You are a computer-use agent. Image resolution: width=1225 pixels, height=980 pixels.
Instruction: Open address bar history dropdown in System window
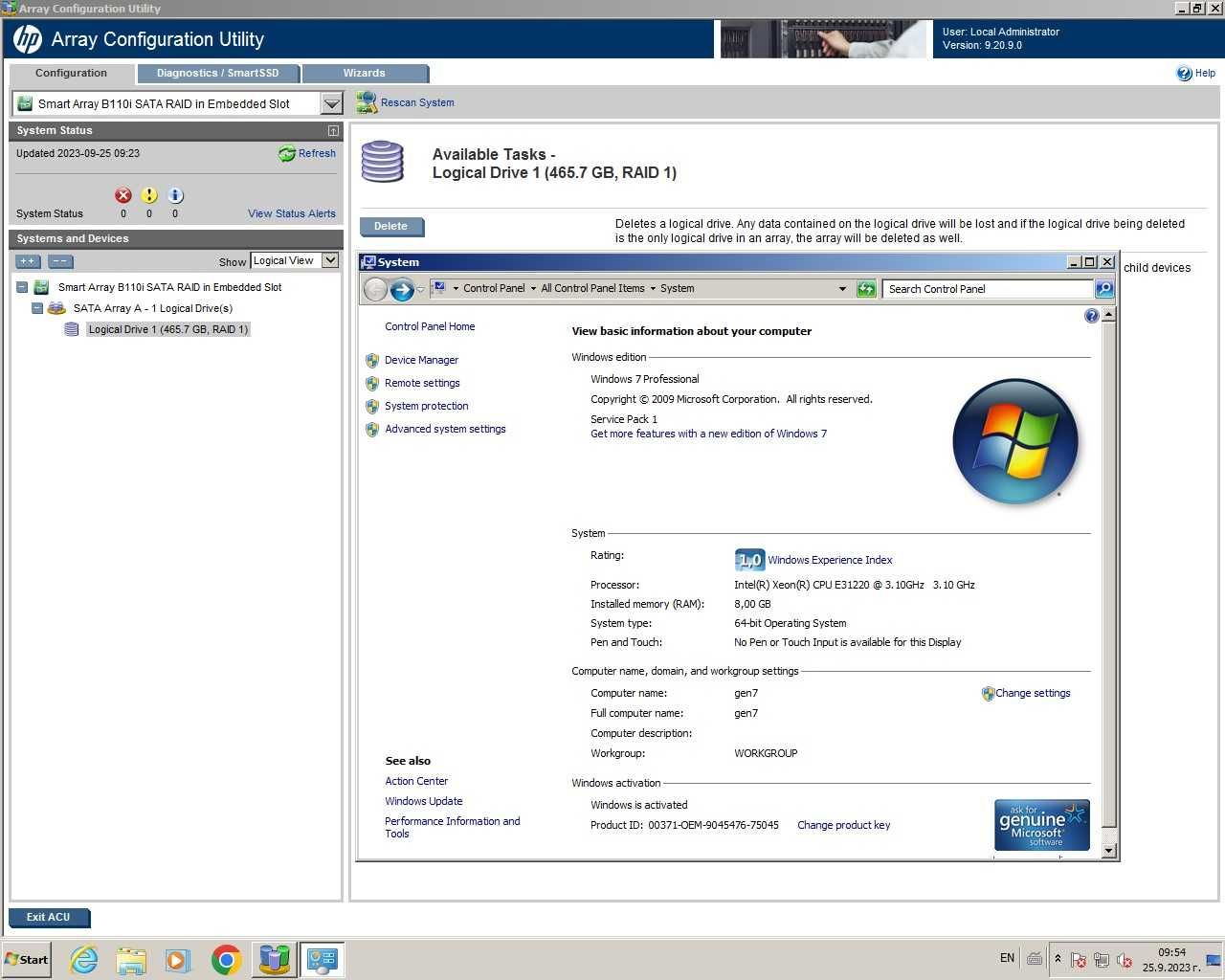point(842,289)
